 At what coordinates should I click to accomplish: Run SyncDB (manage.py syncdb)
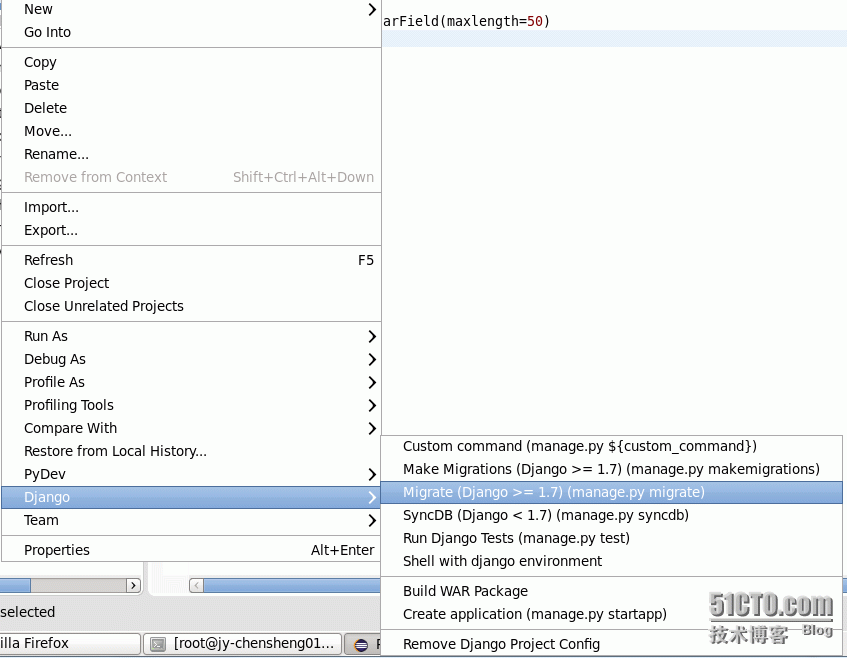coord(611,515)
